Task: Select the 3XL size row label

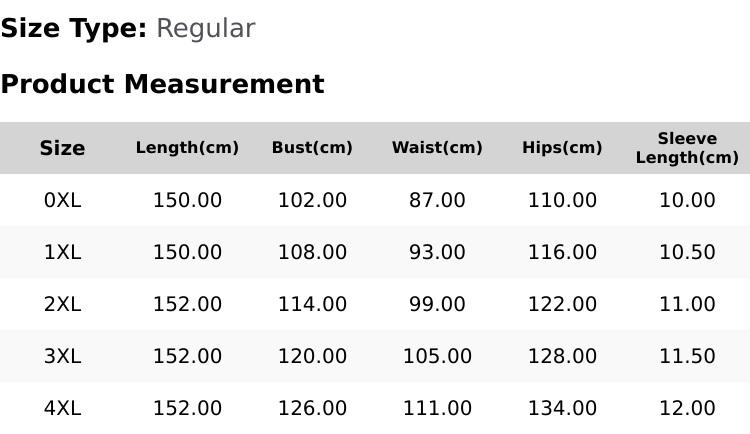Action: click(x=62, y=356)
